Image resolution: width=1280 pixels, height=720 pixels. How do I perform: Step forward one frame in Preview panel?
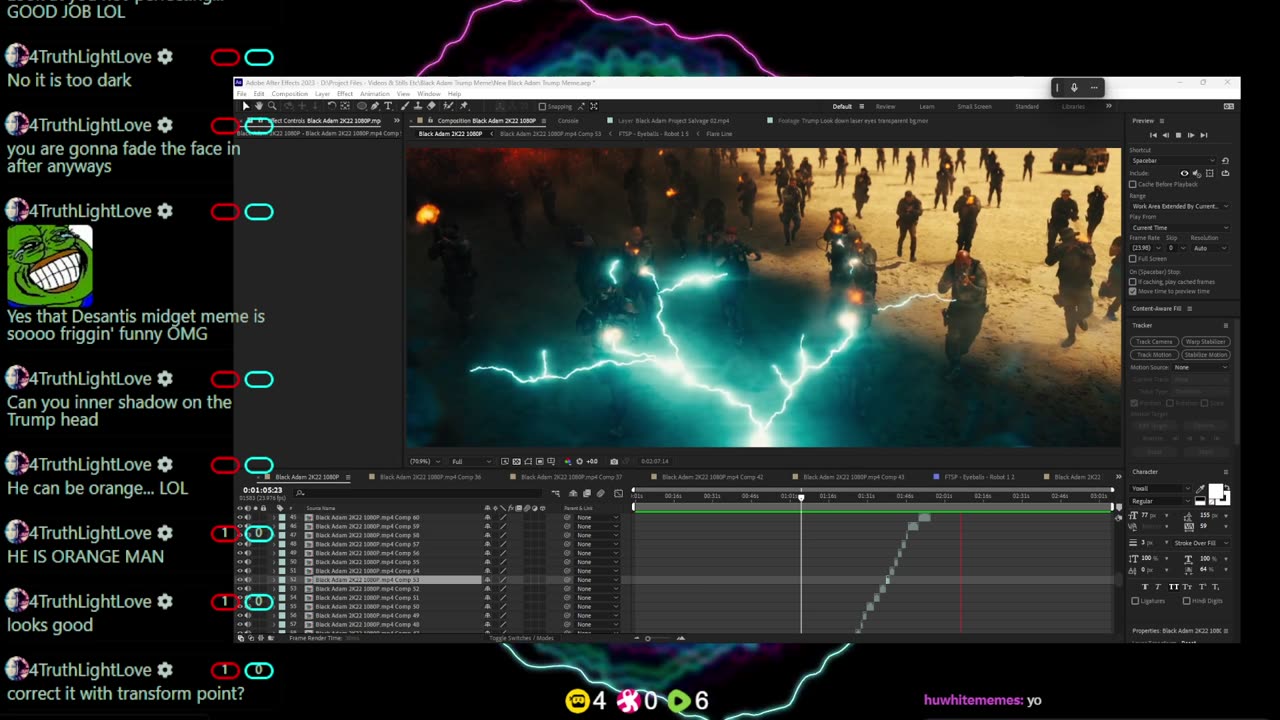click(1191, 135)
